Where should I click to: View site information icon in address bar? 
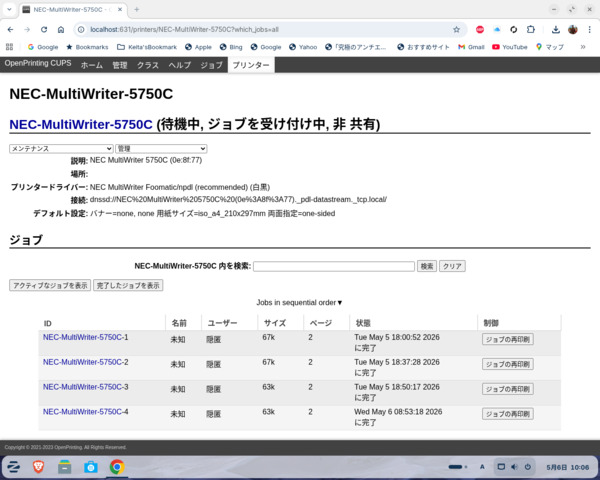[x=81, y=29]
